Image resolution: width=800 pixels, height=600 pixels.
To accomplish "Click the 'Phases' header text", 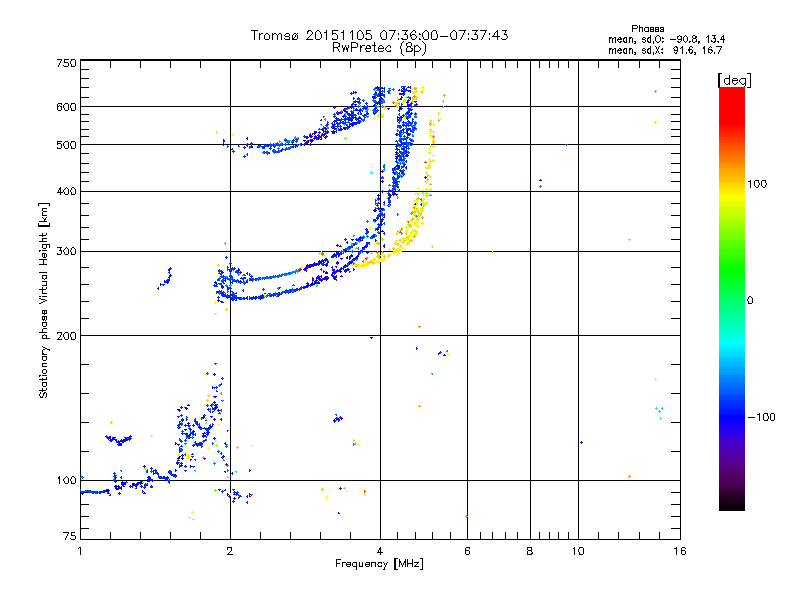I will click(x=647, y=29).
